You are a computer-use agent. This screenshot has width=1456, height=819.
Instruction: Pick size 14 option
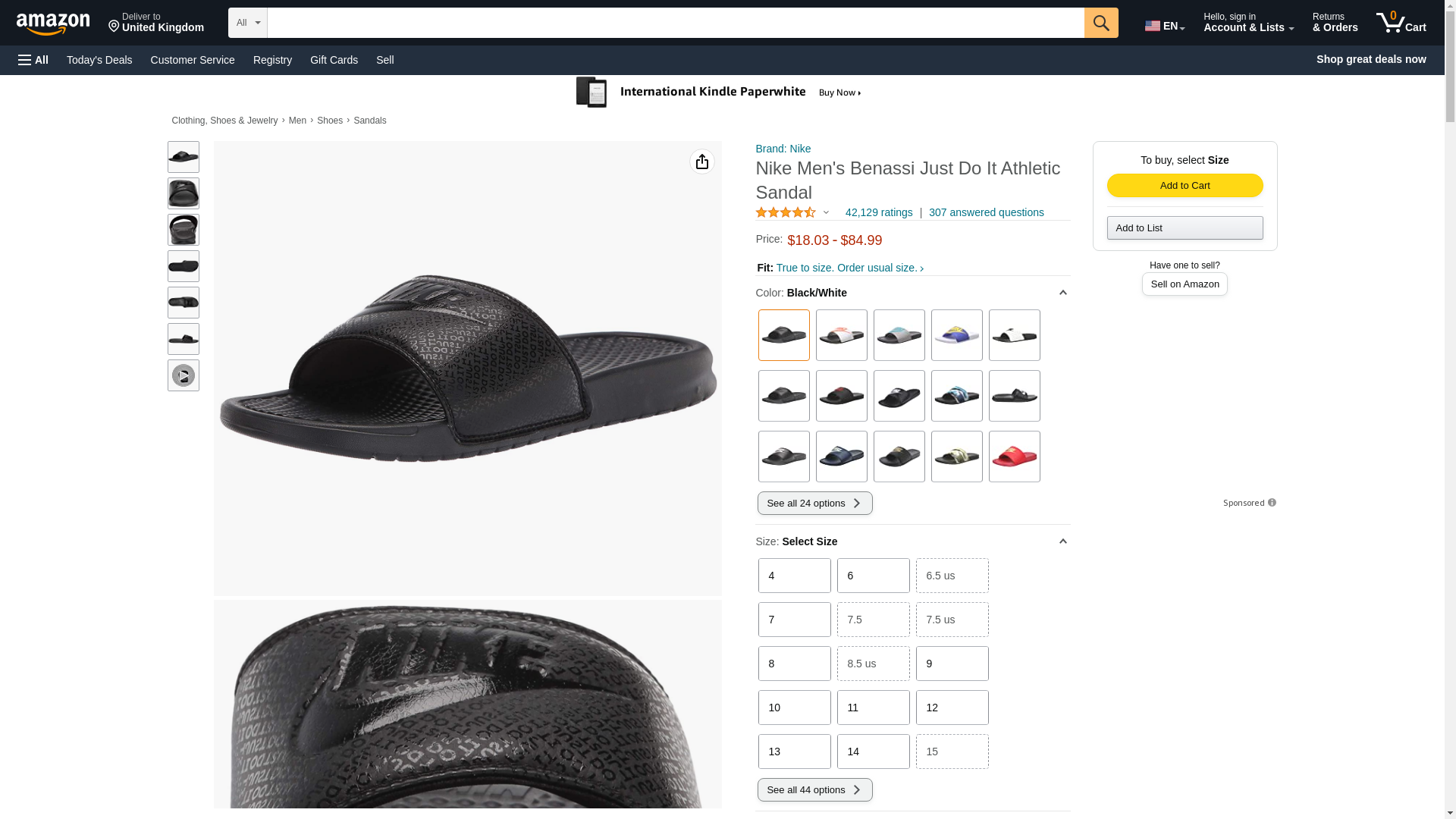(x=873, y=752)
